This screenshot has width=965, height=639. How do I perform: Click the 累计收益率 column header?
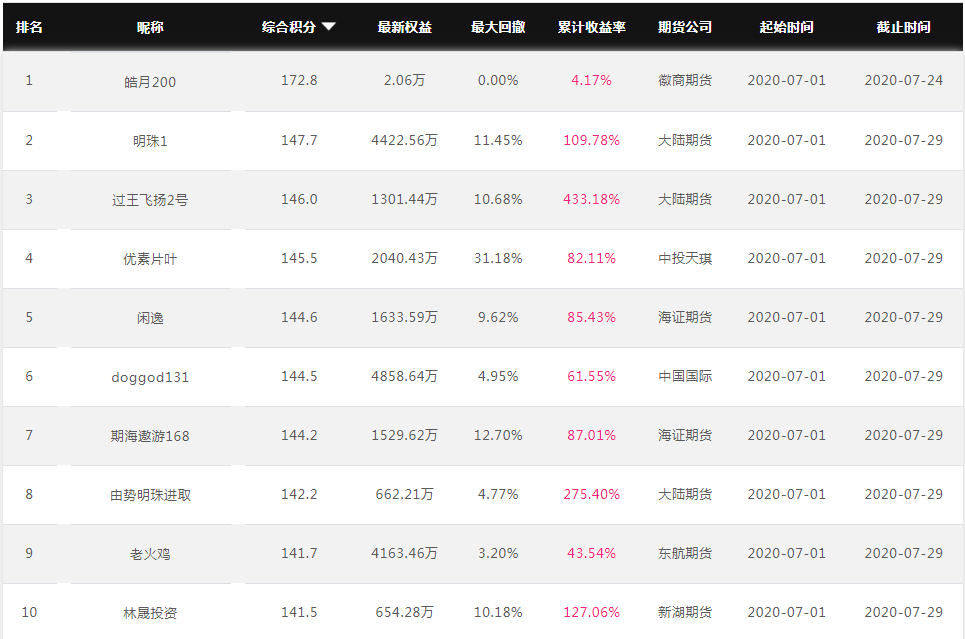(x=591, y=27)
